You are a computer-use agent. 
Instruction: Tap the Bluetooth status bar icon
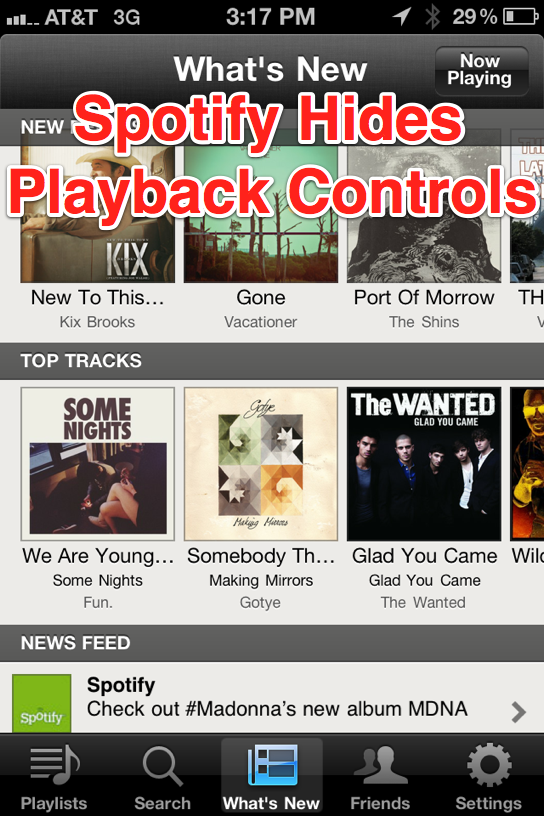[x=433, y=16]
